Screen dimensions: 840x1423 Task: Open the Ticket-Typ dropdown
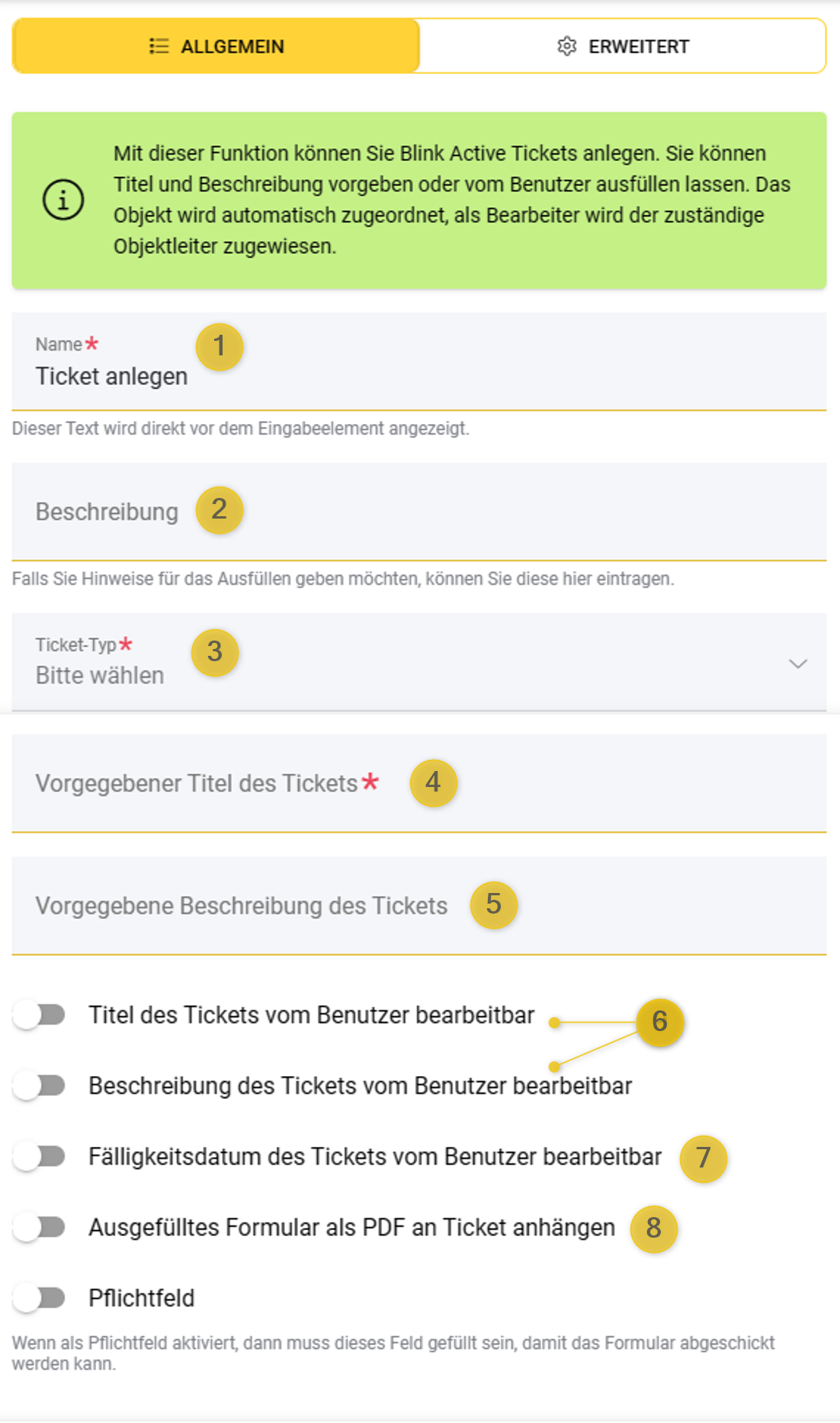click(412, 663)
